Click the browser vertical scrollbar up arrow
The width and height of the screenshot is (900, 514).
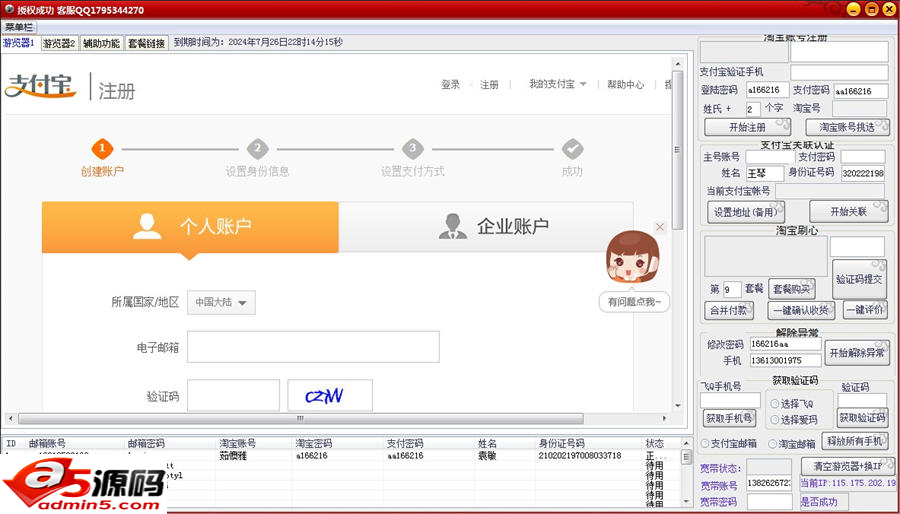[677, 64]
